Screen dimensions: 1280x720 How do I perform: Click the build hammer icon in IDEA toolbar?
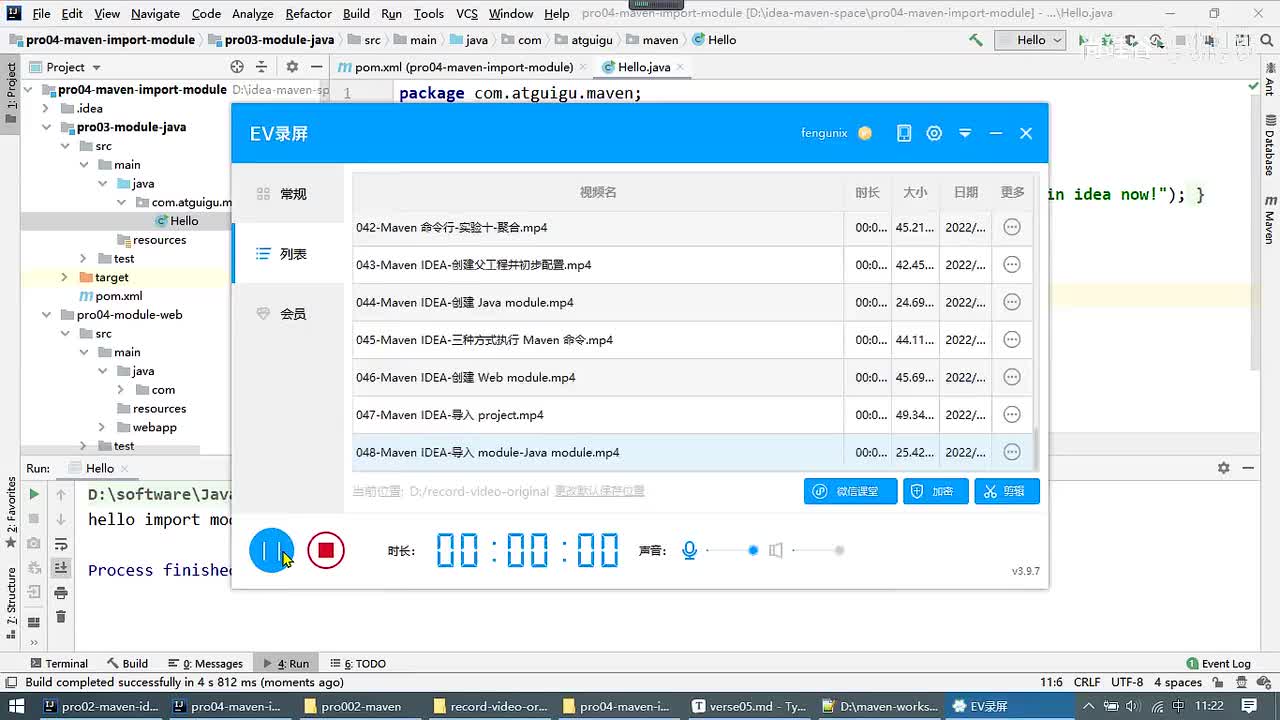[x=976, y=40]
